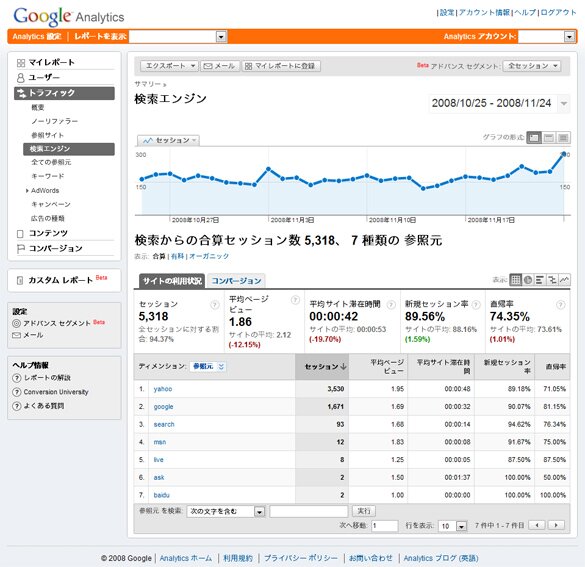Select the bar performance view icon
This screenshot has width=585, height=567.
[x=539, y=280]
